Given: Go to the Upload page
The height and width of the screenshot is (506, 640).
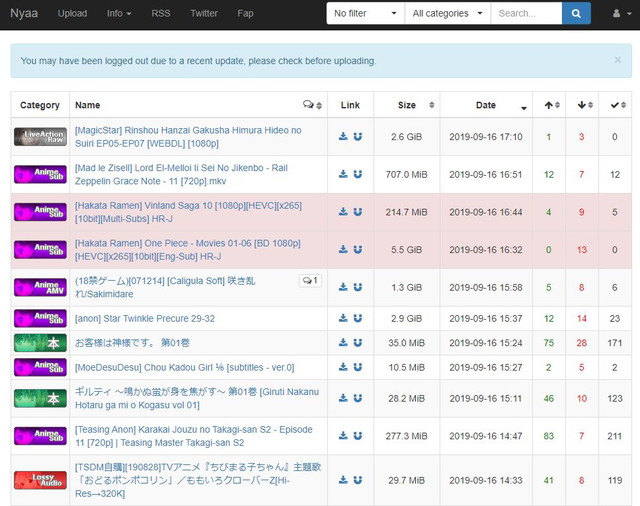Looking at the screenshot, I should (72, 13).
